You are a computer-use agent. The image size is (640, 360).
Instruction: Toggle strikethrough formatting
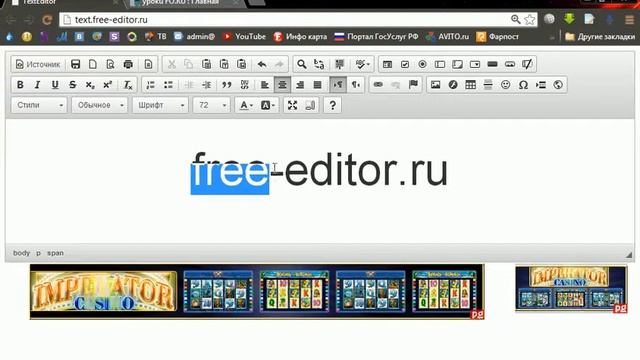[x=73, y=84]
